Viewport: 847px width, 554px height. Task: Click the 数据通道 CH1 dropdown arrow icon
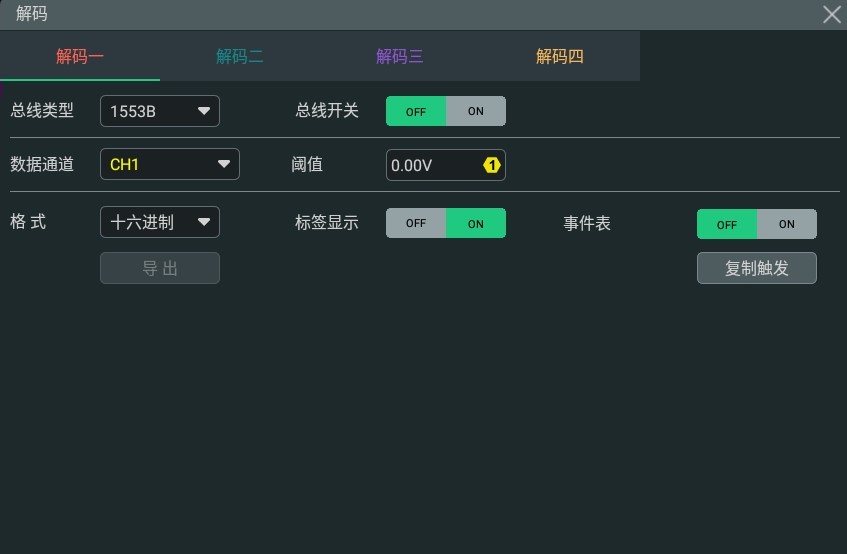[x=224, y=164]
